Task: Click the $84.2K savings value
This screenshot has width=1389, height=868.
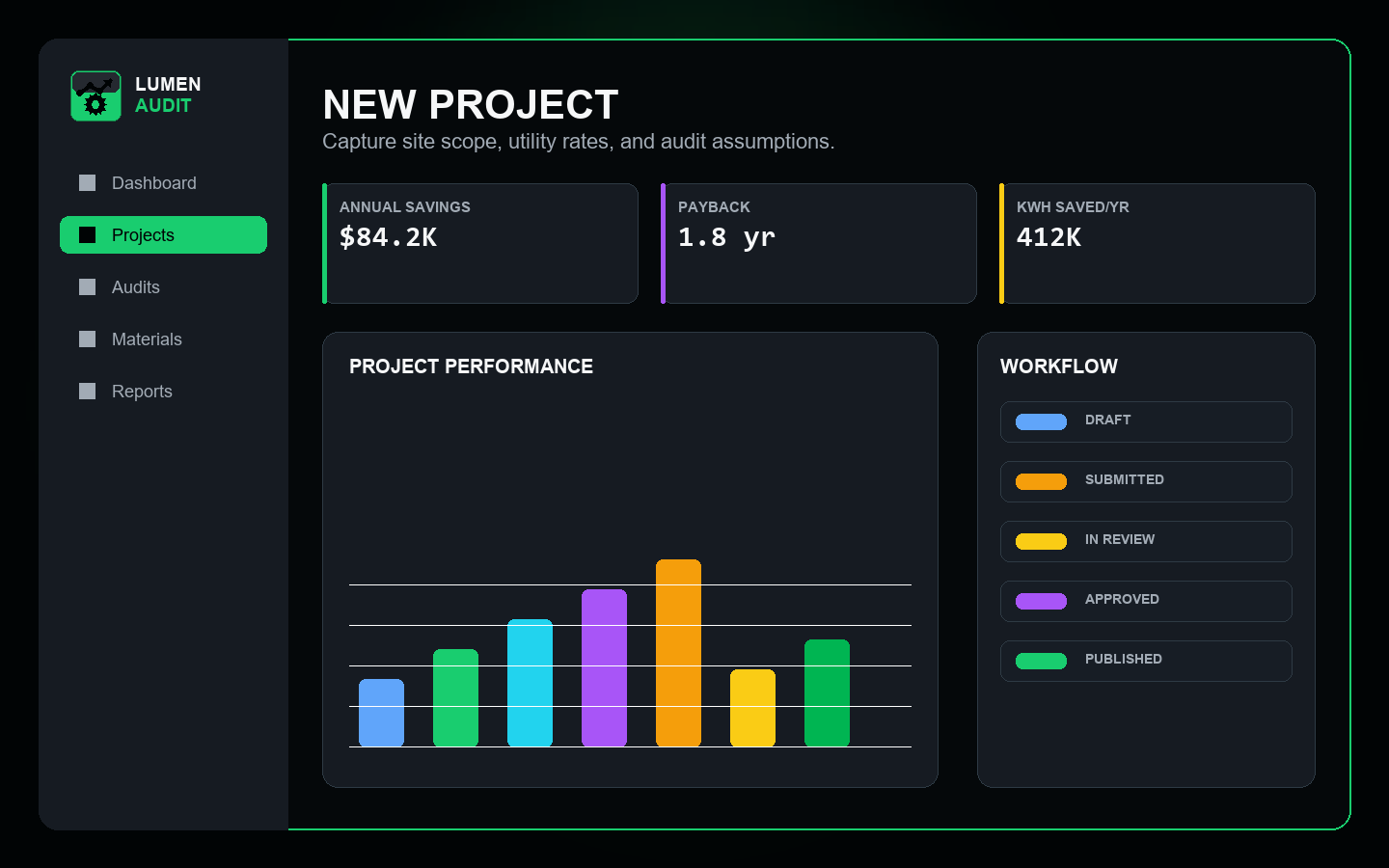Action: pos(388,237)
